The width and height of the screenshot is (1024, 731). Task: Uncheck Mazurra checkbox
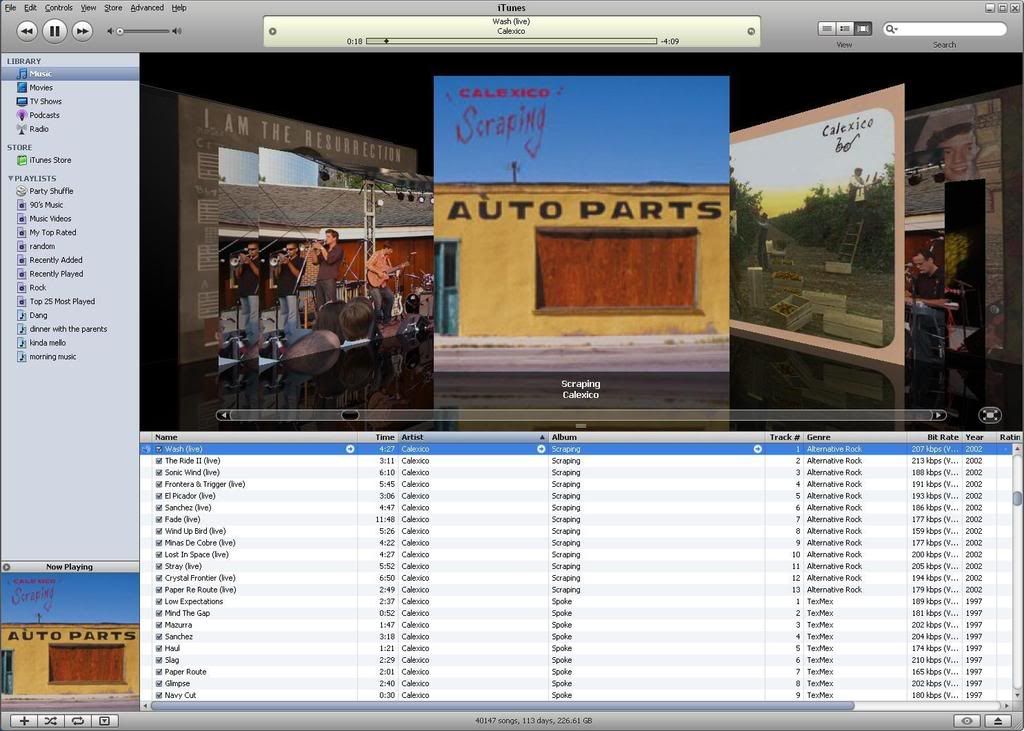click(x=159, y=625)
